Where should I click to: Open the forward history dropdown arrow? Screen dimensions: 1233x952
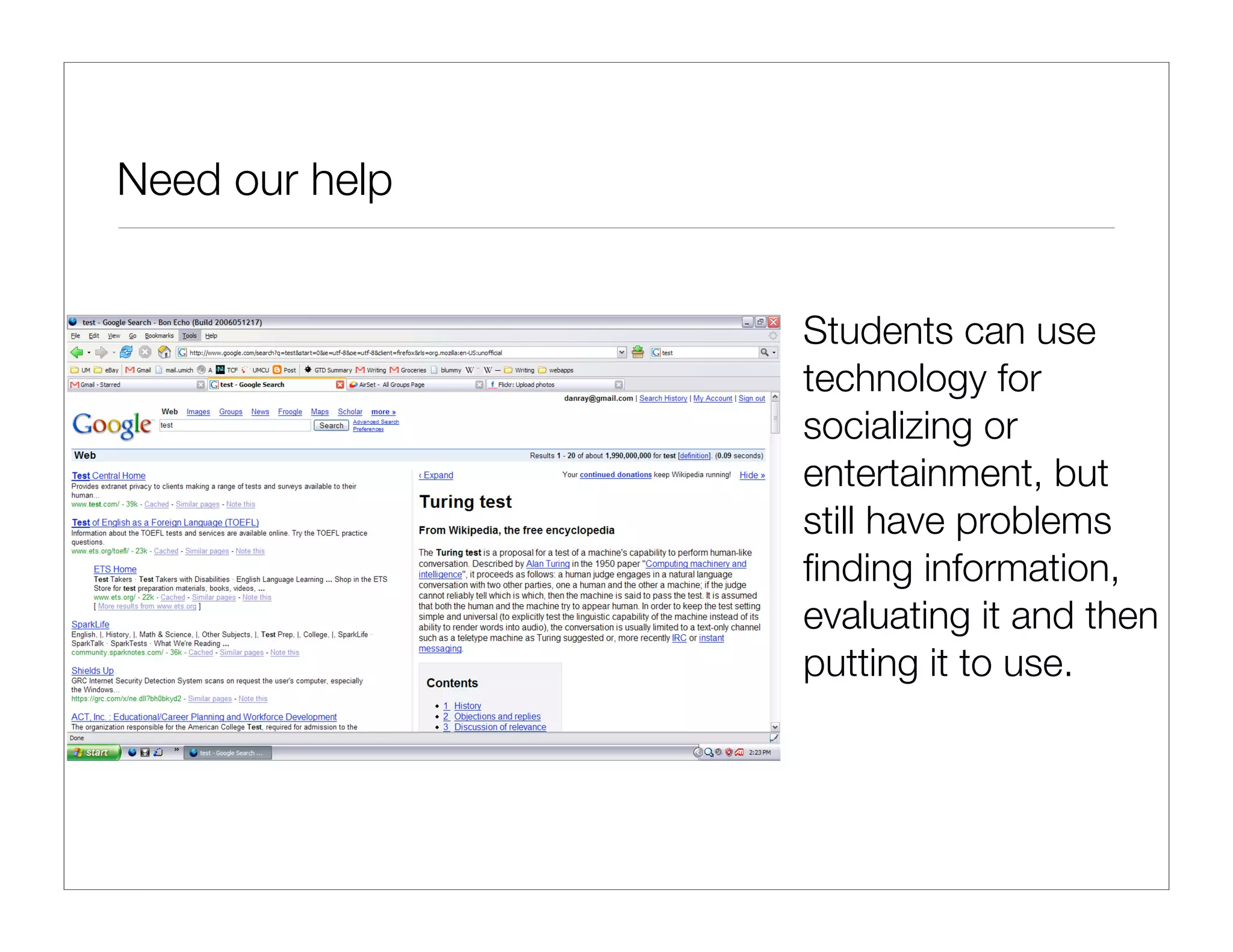point(114,353)
